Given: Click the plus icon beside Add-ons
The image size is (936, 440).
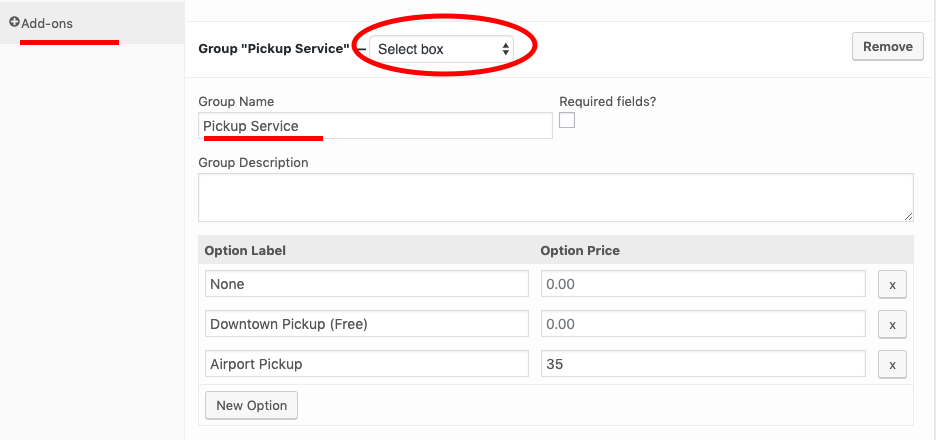Looking at the screenshot, I should (14, 22).
